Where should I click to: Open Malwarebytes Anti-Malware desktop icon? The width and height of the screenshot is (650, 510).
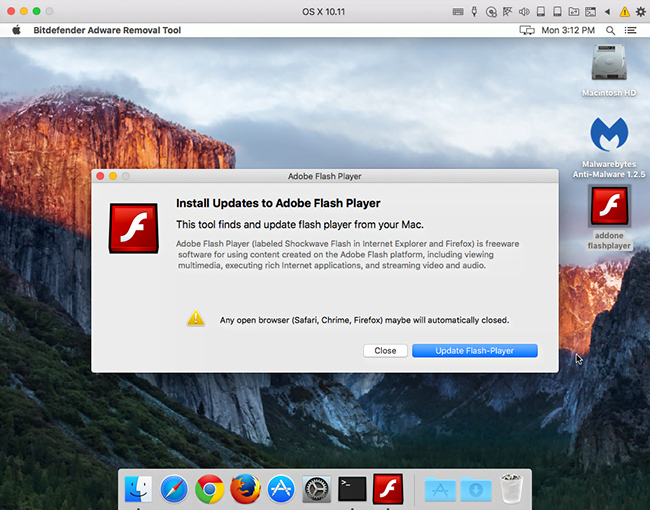(x=609, y=135)
